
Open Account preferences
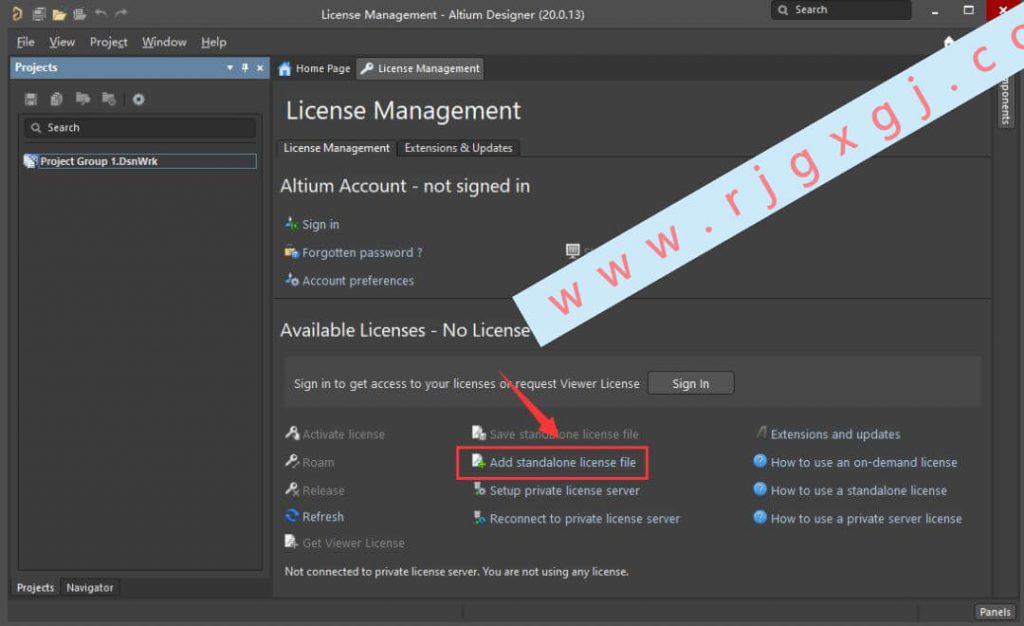(349, 281)
